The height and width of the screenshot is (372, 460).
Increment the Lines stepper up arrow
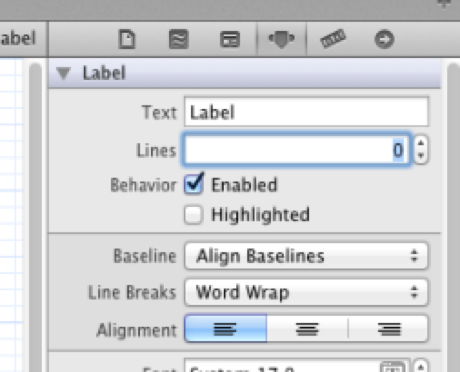421,143
